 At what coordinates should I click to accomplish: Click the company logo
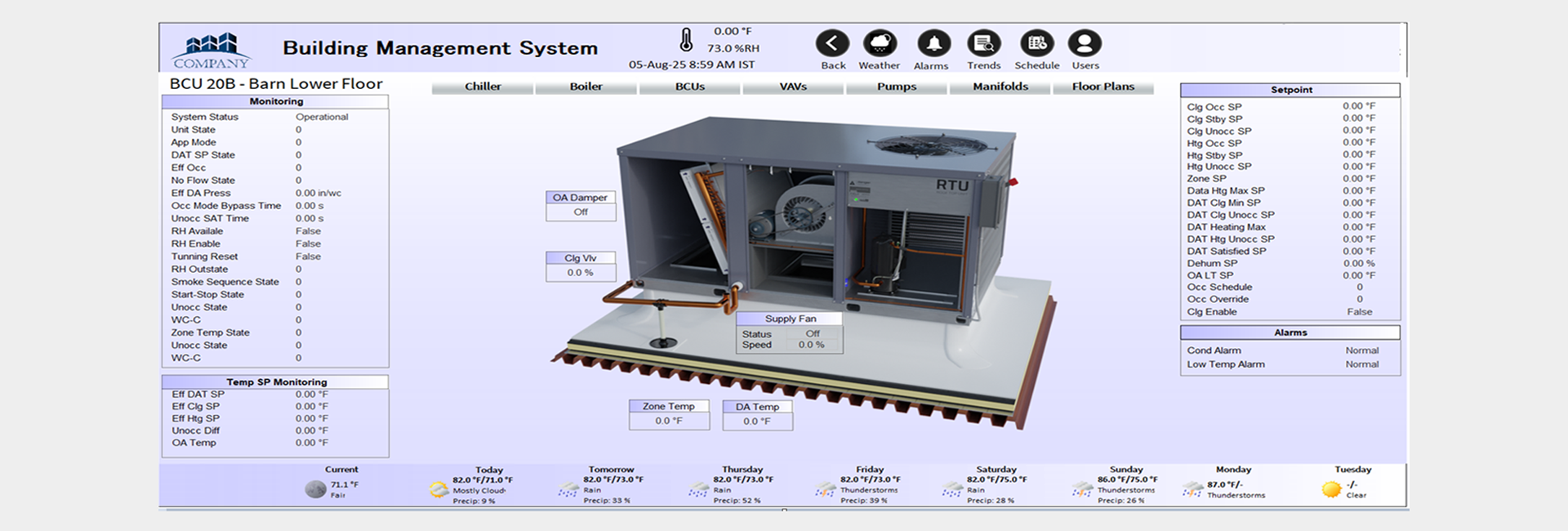212,50
